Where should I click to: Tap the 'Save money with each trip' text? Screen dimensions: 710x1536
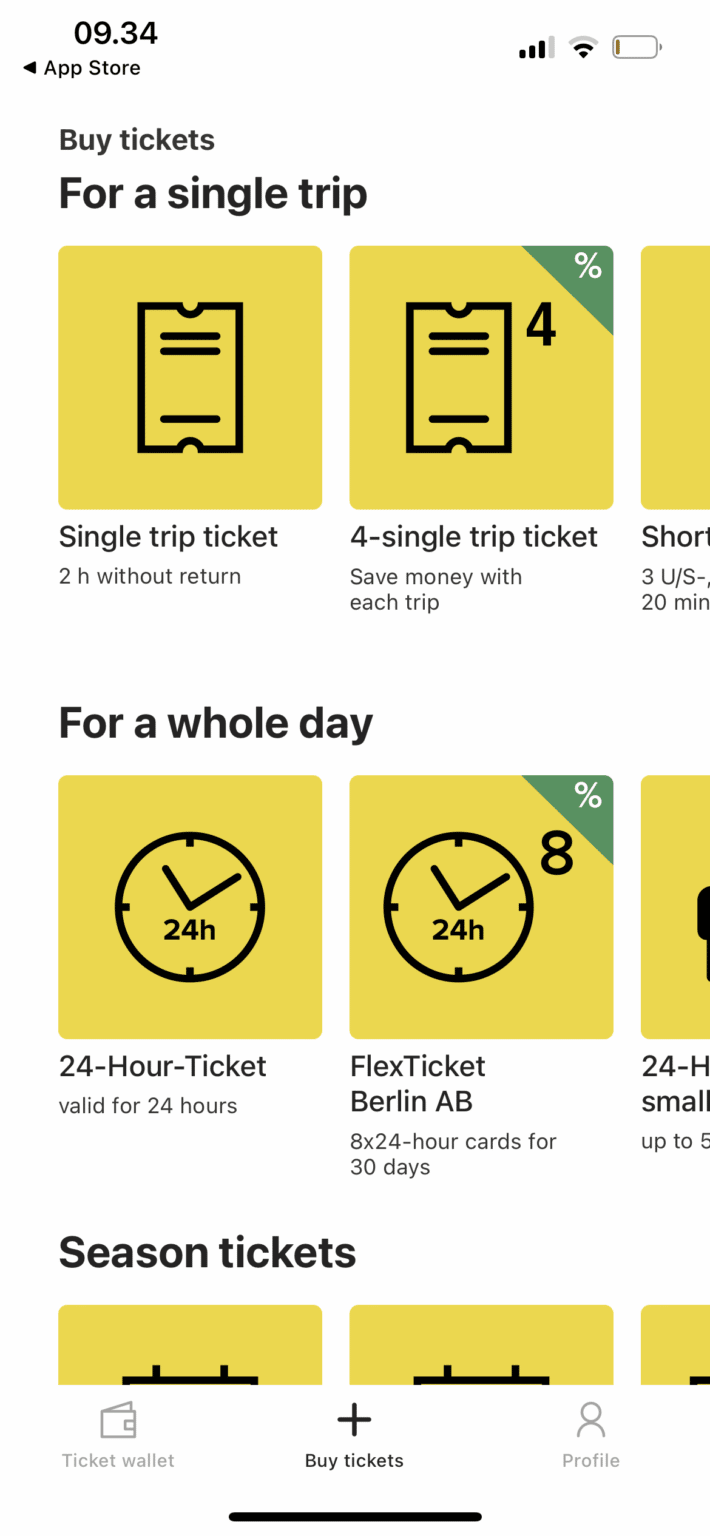pos(436,589)
